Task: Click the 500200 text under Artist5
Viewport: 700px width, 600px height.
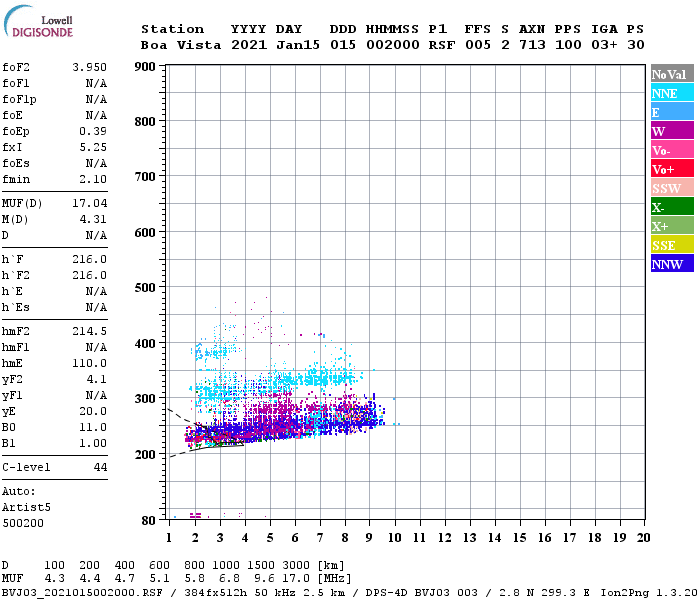Action: pos(23,523)
